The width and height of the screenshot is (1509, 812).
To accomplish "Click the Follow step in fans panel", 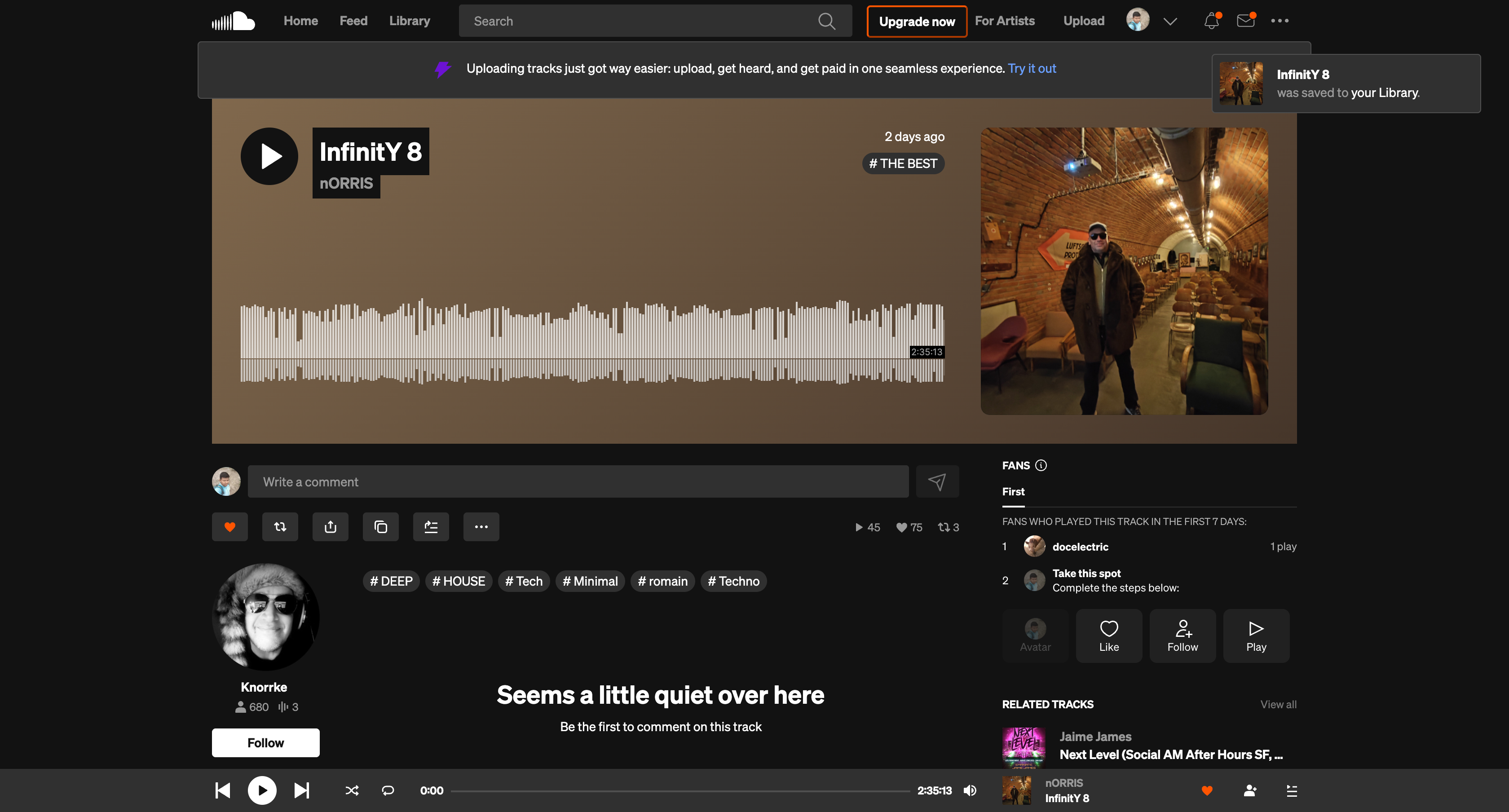I will tap(1182, 635).
